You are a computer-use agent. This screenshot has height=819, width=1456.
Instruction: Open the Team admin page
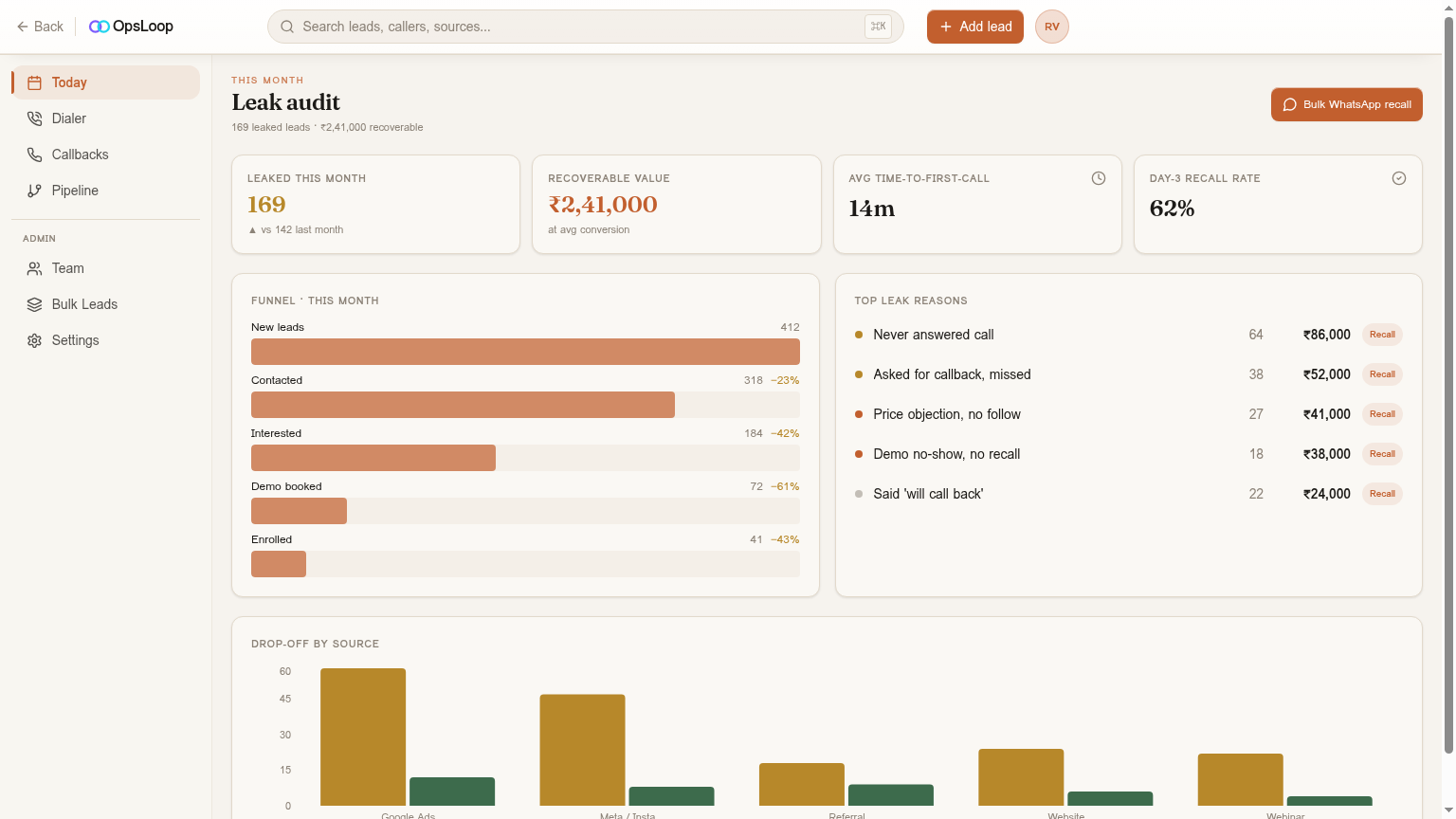(106, 268)
